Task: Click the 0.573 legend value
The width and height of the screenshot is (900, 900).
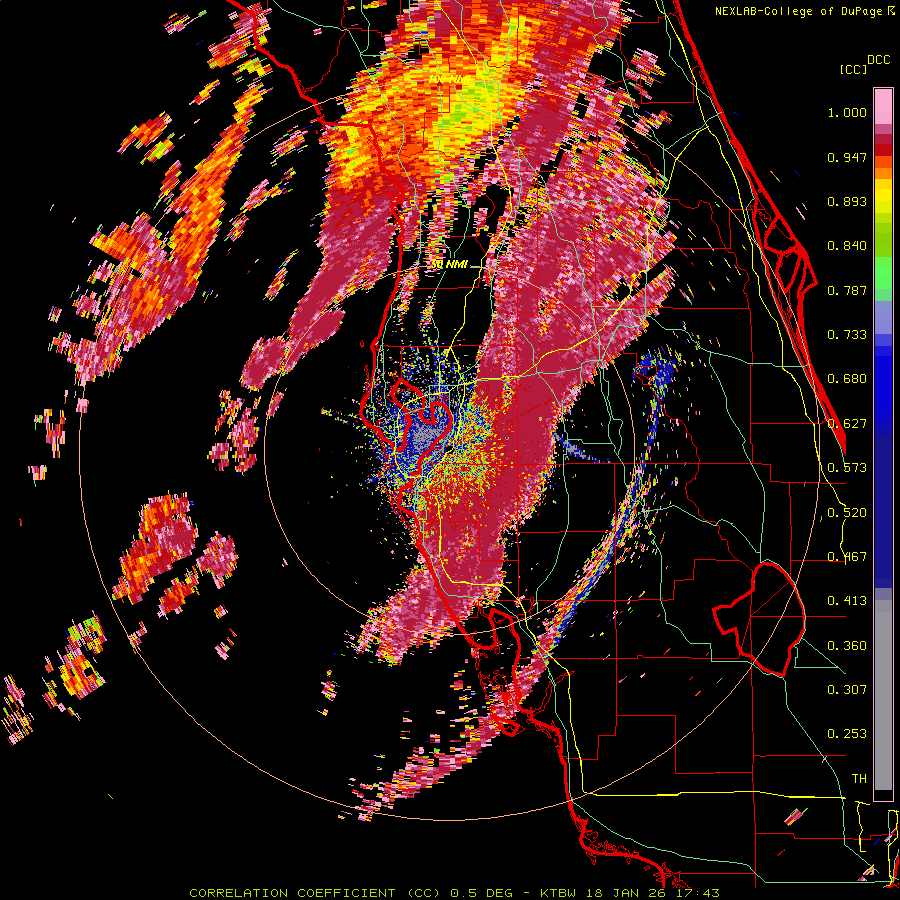Action: (847, 468)
